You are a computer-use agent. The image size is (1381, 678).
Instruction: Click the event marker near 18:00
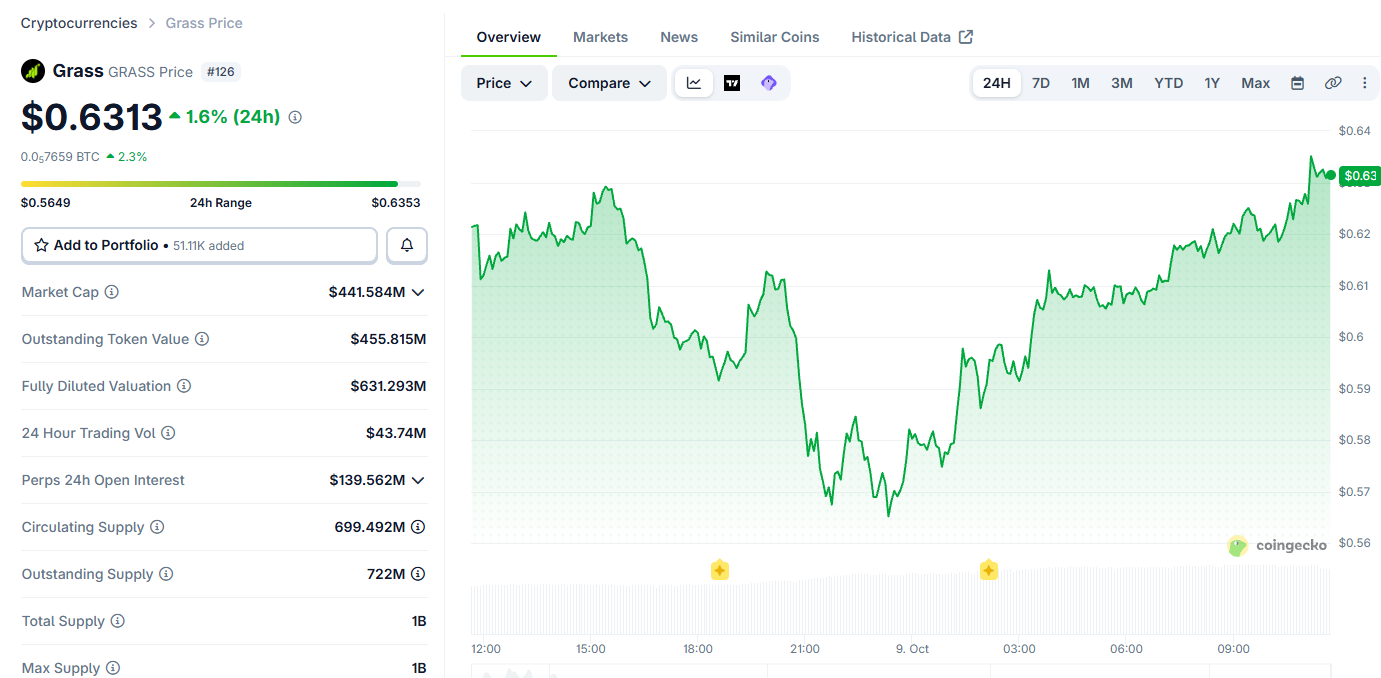(x=719, y=570)
